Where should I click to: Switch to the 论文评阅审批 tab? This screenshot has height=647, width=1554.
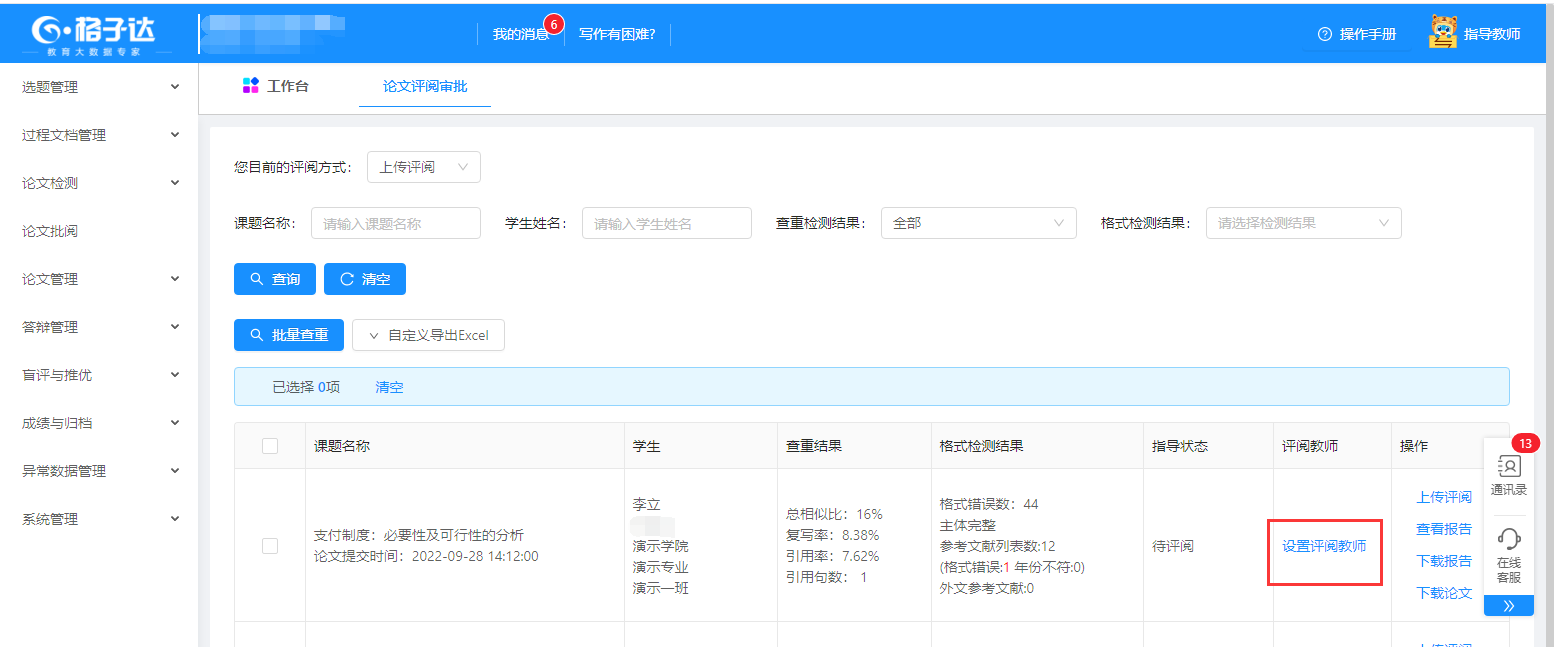(425, 86)
